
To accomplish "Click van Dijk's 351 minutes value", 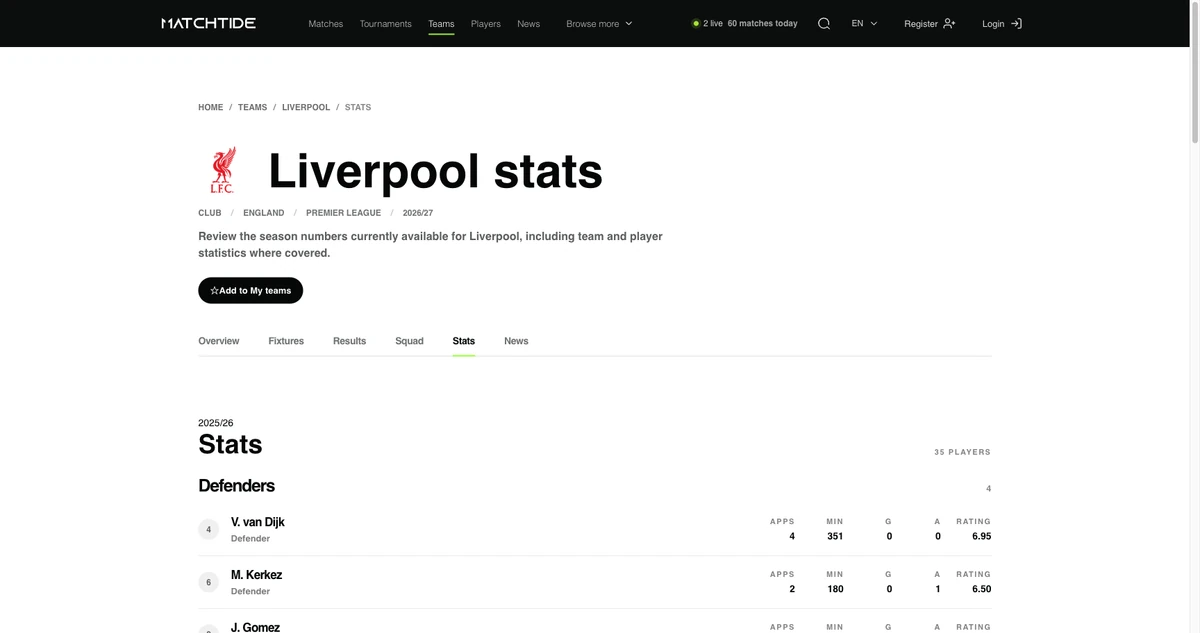I will tap(835, 536).
